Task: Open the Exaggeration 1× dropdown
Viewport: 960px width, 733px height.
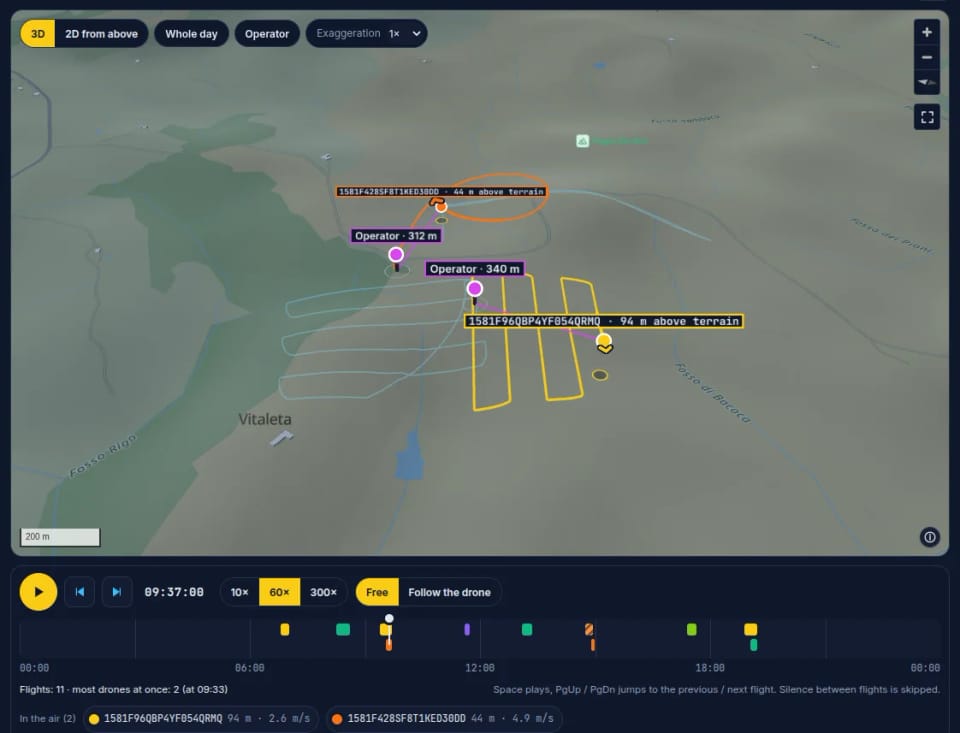Action: 367,34
